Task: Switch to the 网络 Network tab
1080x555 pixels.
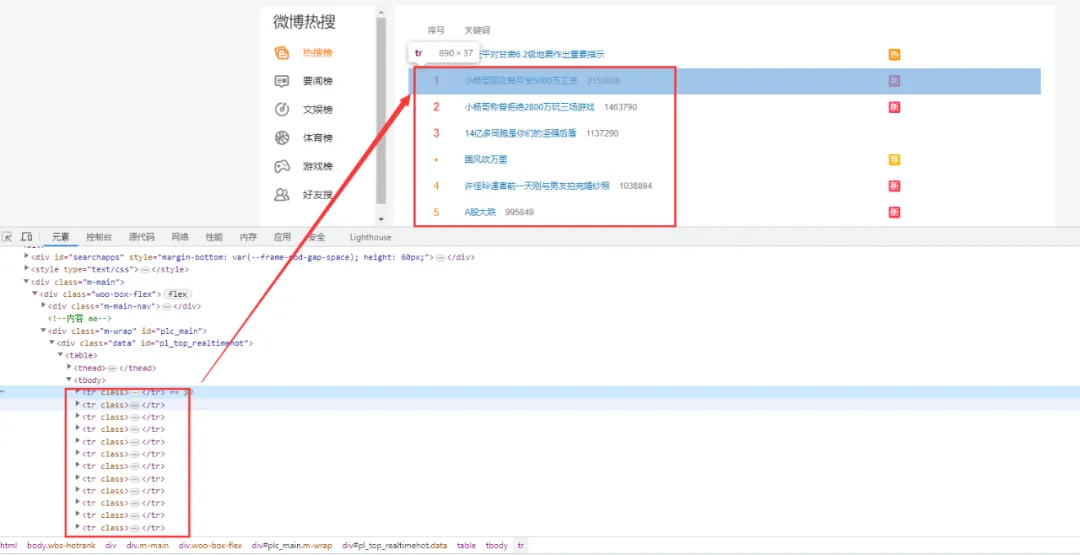Action: 180,237
